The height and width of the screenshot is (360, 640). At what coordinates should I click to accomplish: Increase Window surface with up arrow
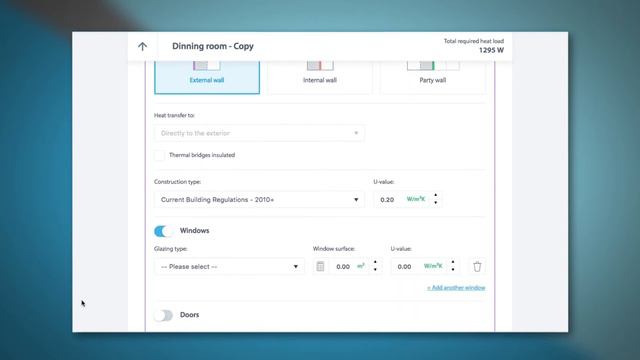[x=375, y=262]
